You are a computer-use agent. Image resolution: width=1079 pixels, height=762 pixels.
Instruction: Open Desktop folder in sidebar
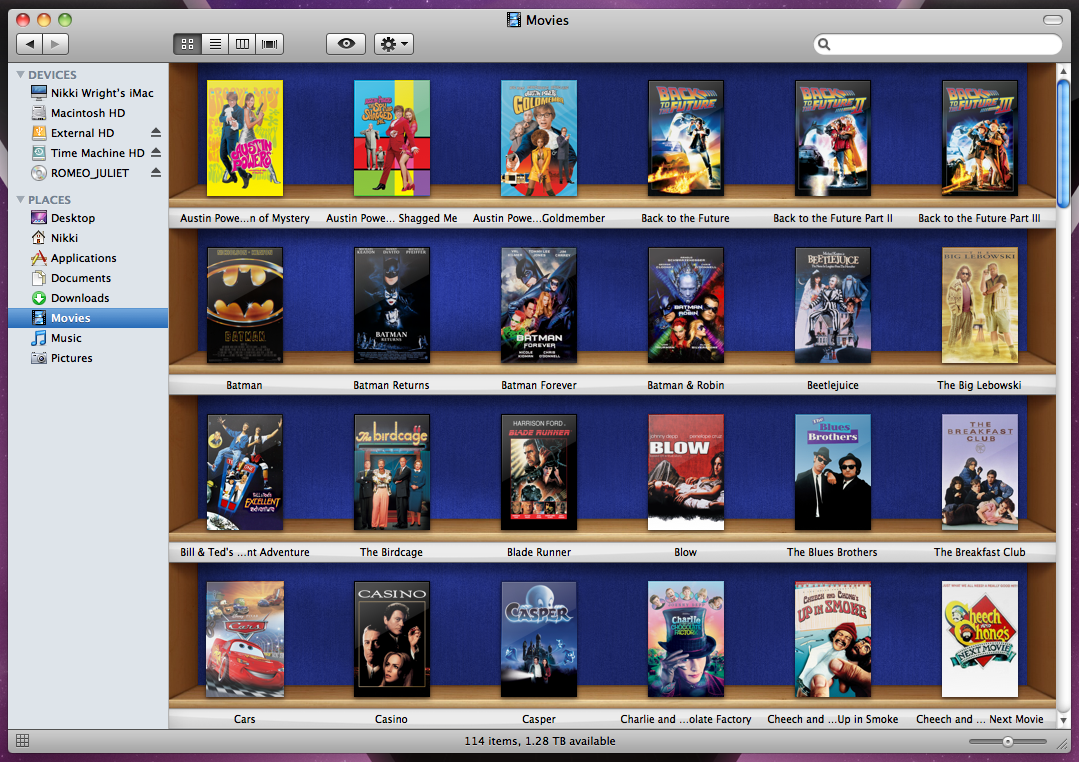[x=88, y=218]
